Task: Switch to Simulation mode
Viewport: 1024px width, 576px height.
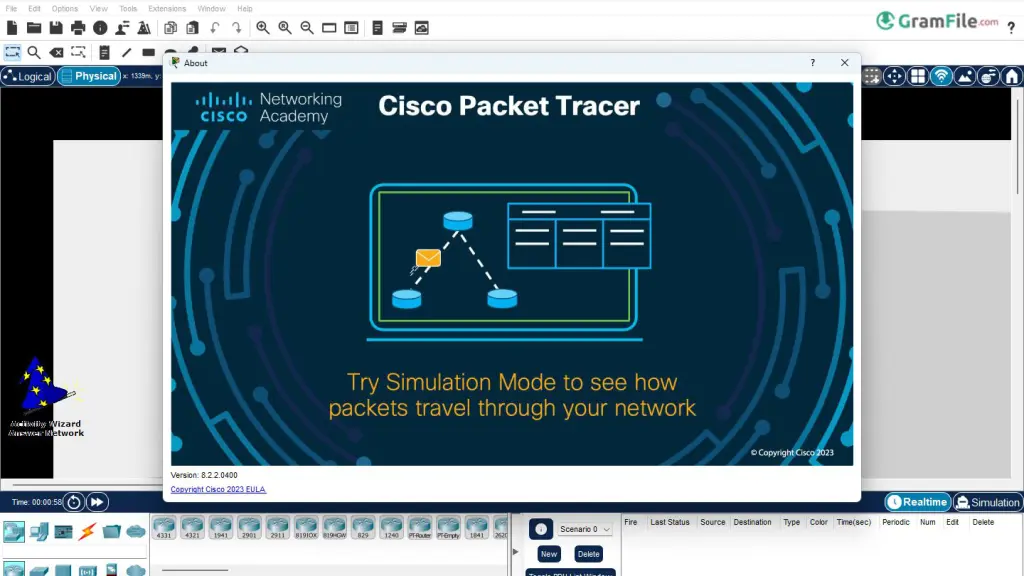Action: (x=988, y=502)
